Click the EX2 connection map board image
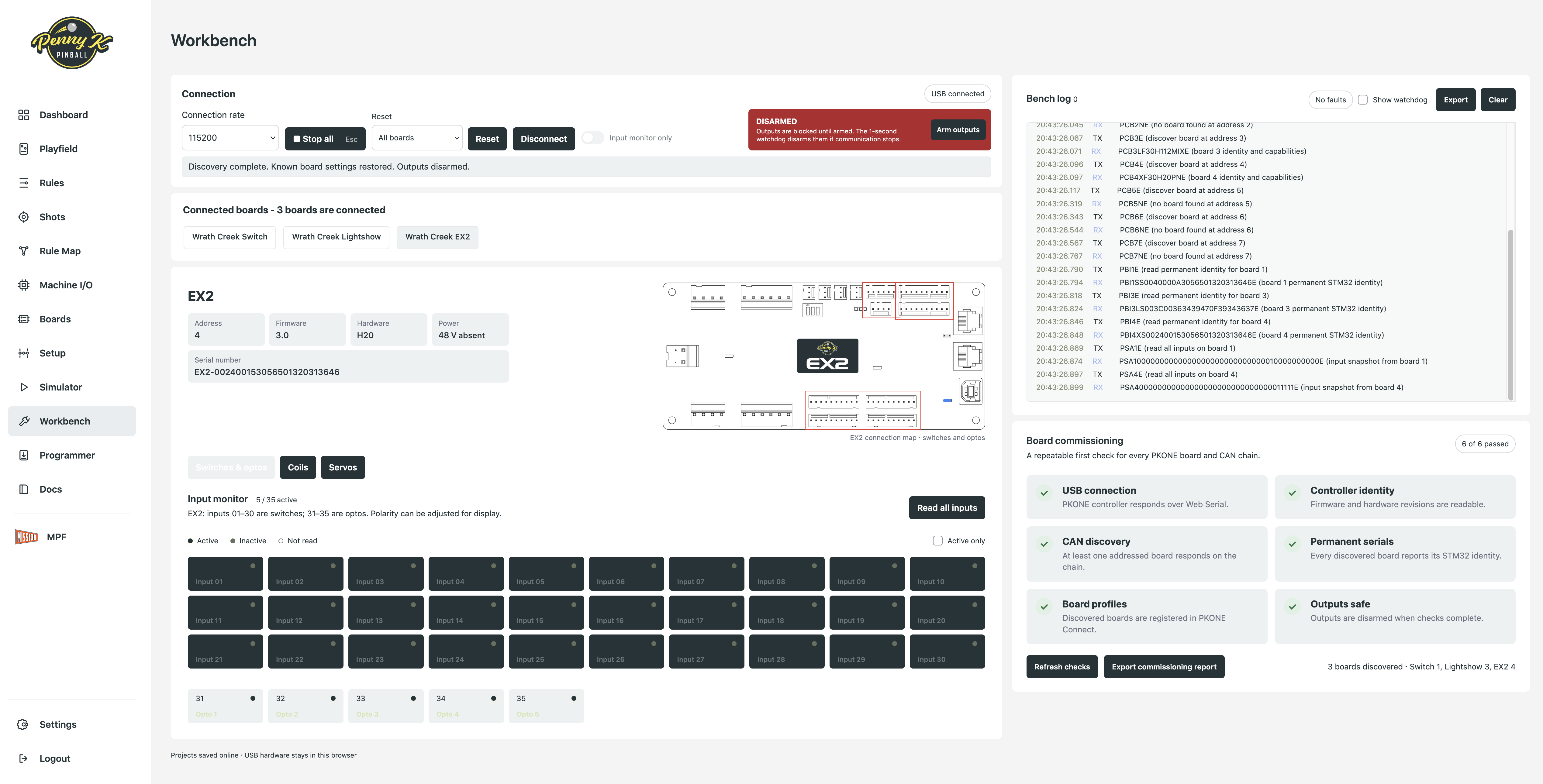The image size is (1543, 784). (823, 356)
